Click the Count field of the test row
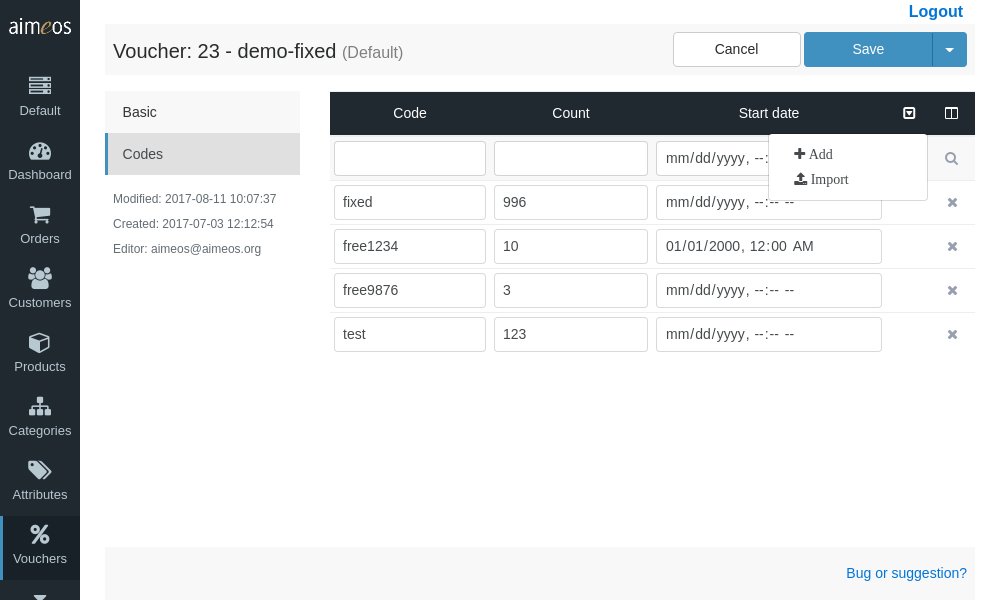This screenshot has height=600, width=1000. click(x=571, y=334)
